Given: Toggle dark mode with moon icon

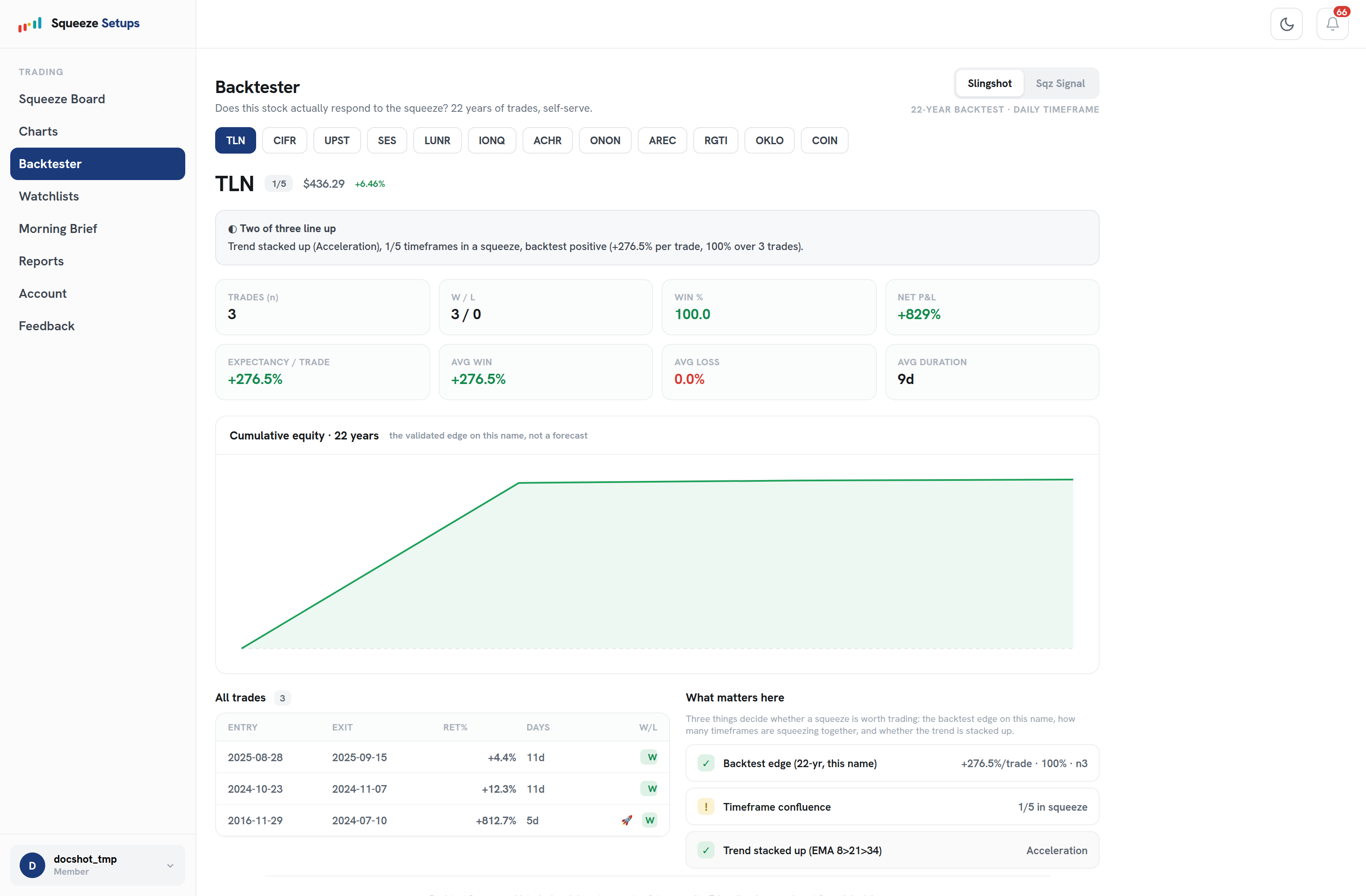Looking at the screenshot, I should pos(1286,24).
